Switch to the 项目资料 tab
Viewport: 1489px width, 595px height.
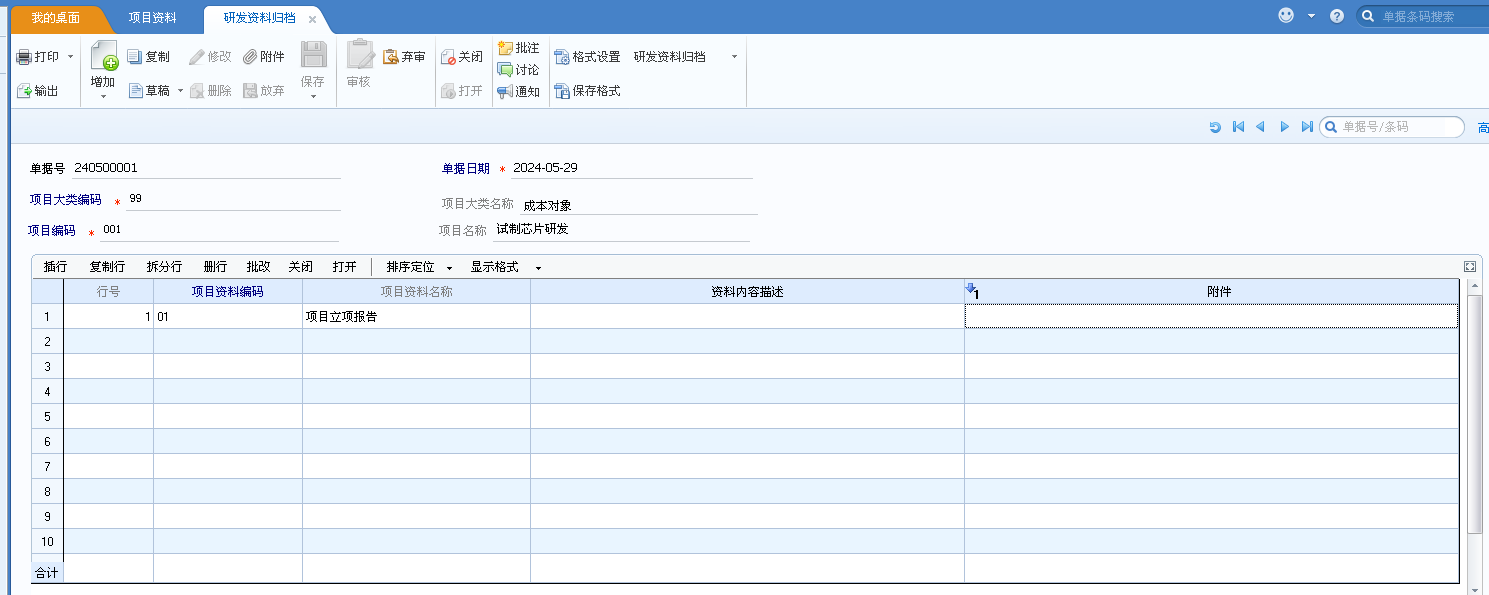click(x=153, y=18)
